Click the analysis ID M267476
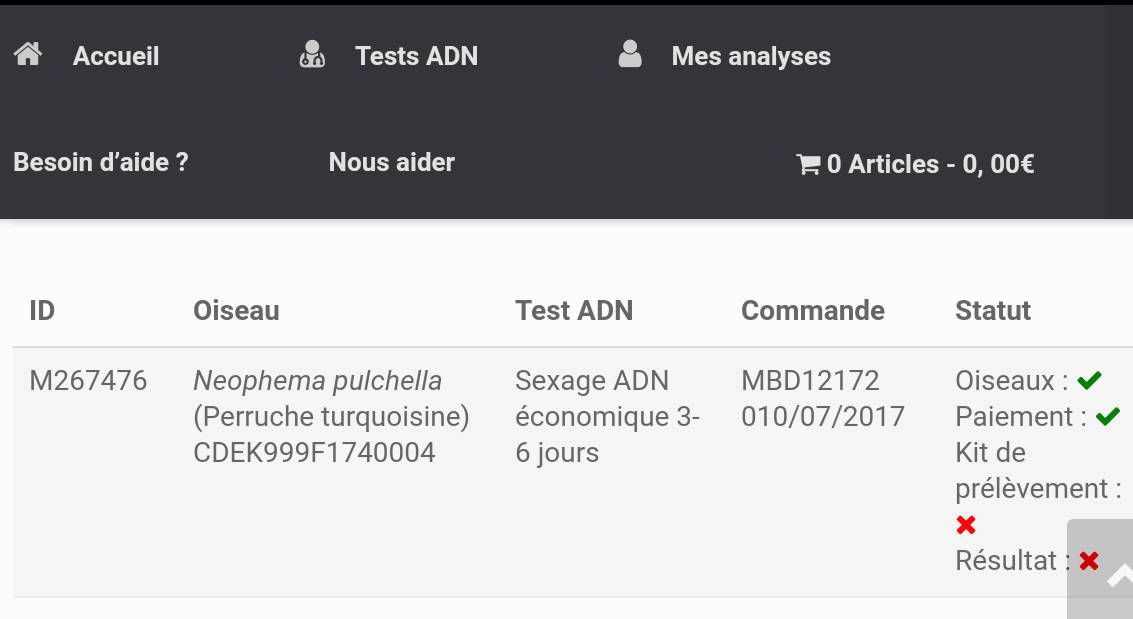The height and width of the screenshot is (619, 1133). (x=88, y=380)
